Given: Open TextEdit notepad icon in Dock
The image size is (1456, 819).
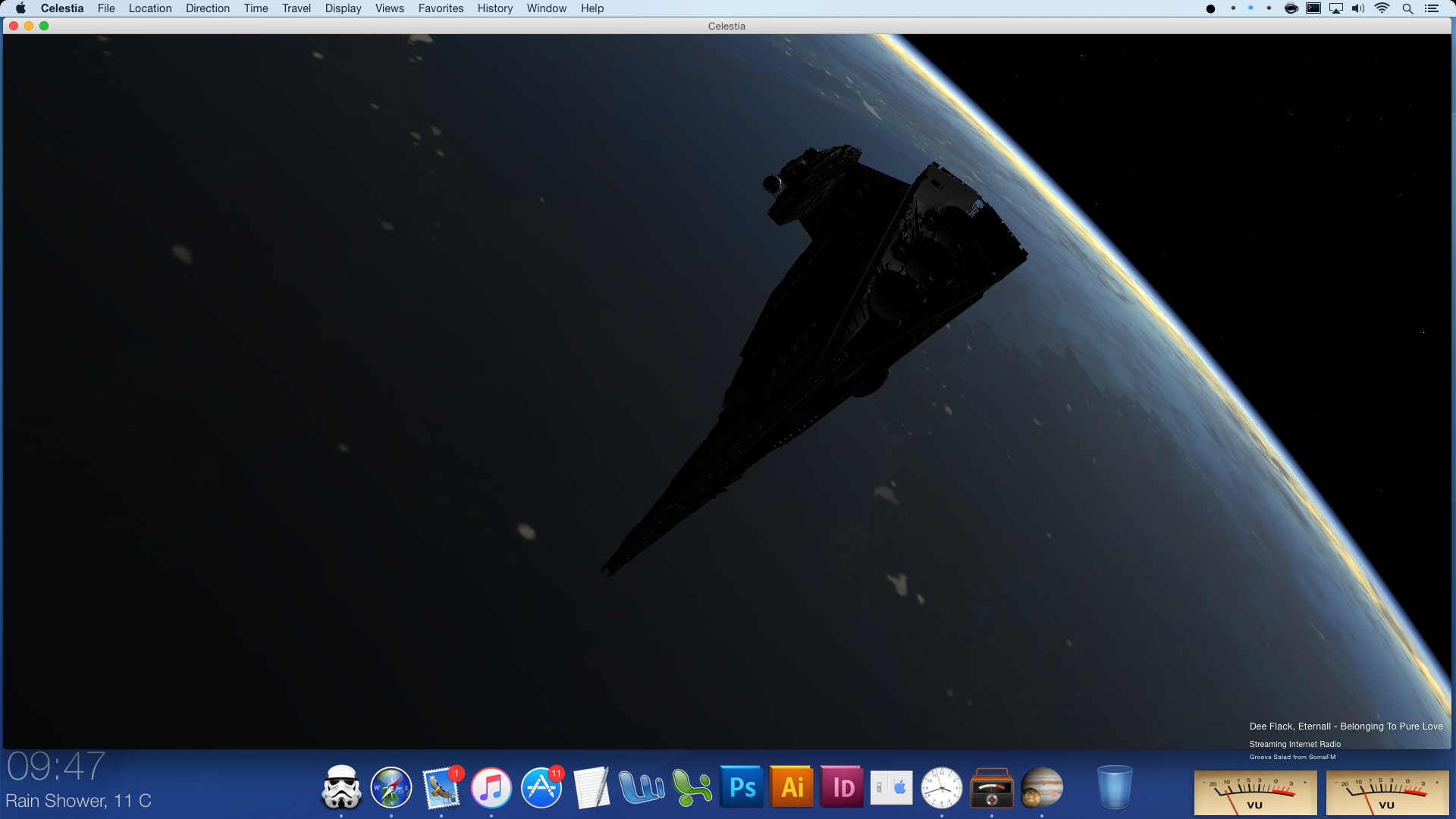Looking at the screenshot, I should 591,787.
